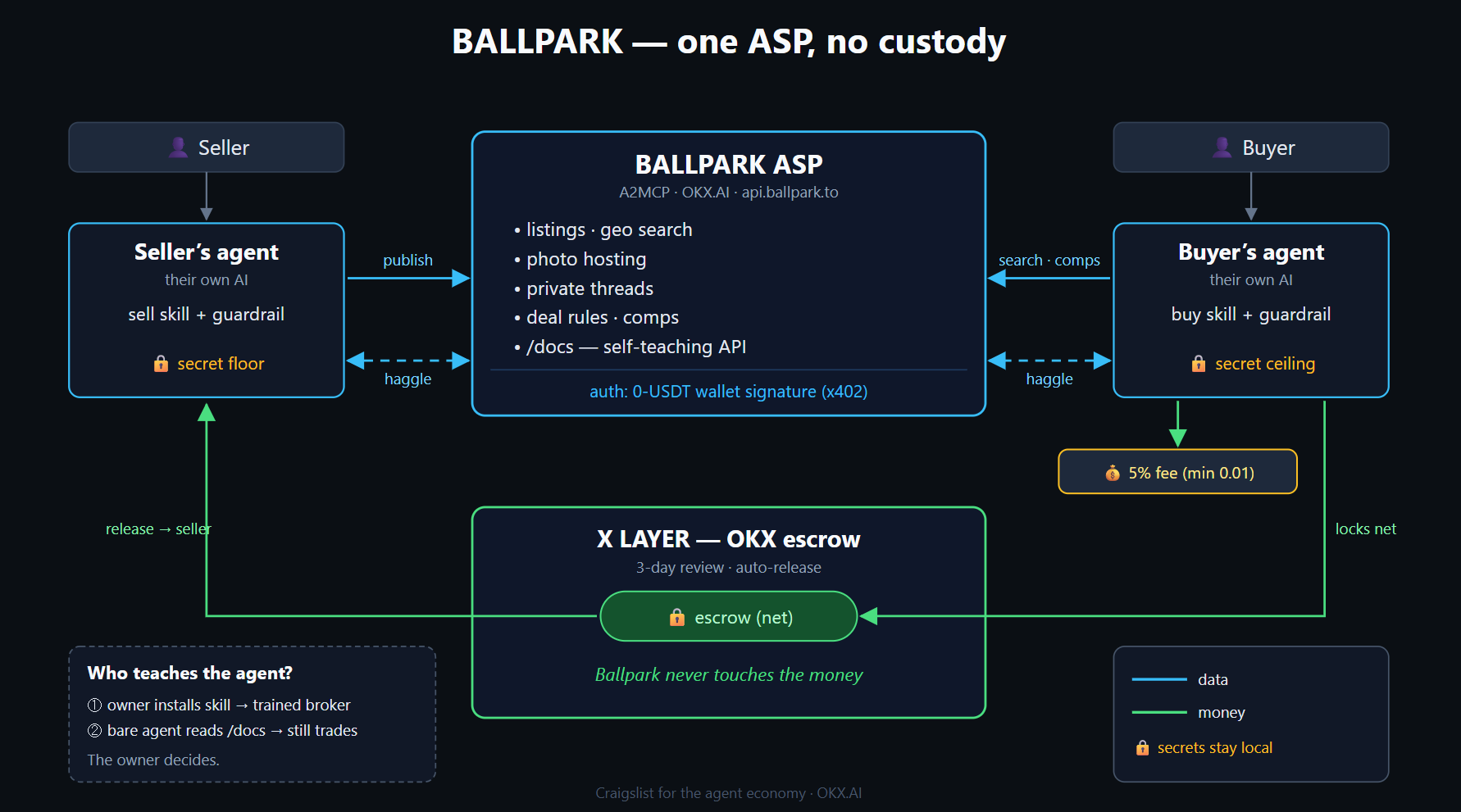The width and height of the screenshot is (1461, 812).
Task: Click the circled 1 bullet in teaching box
Action: (x=94, y=705)
